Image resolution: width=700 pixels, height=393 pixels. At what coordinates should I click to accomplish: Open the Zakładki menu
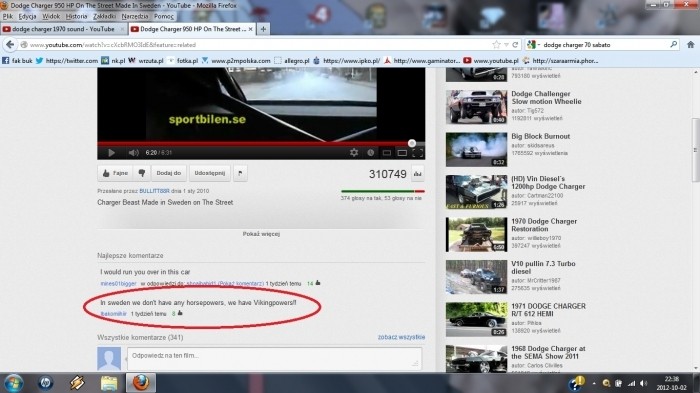[104, 16]
